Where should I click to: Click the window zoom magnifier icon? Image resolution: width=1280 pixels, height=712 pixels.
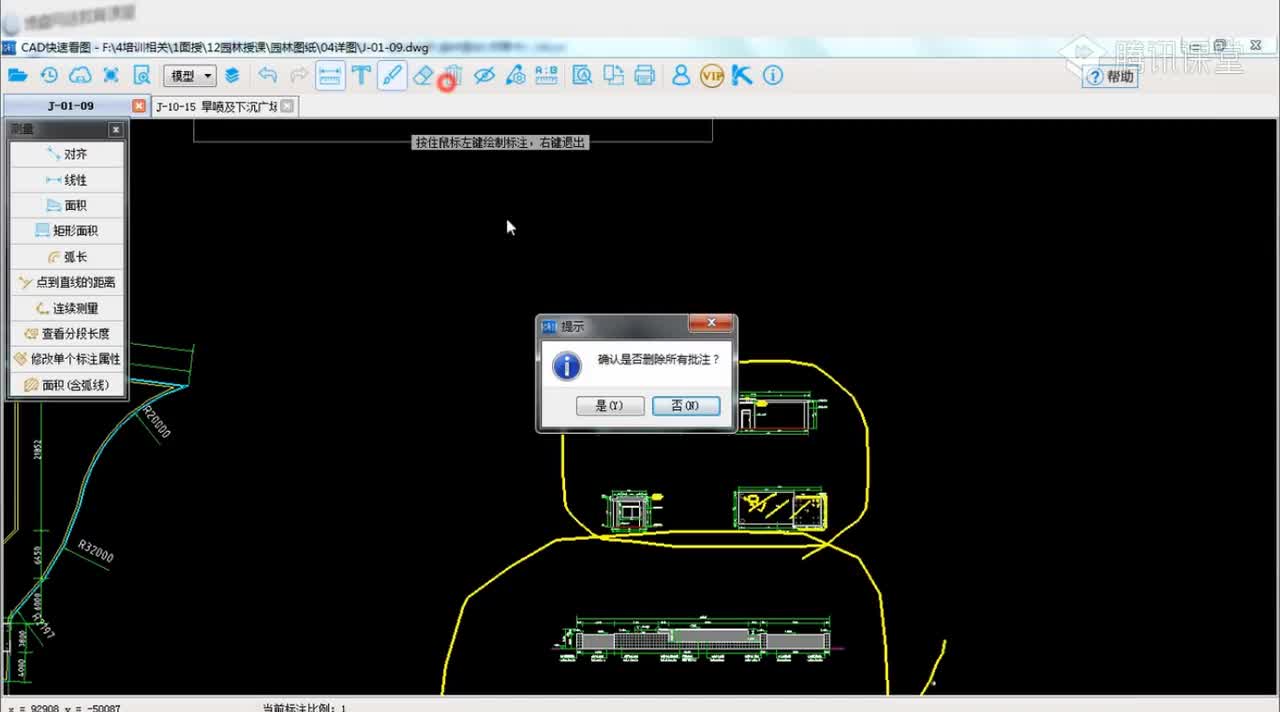pyautogui.click(x=142, y=75)
